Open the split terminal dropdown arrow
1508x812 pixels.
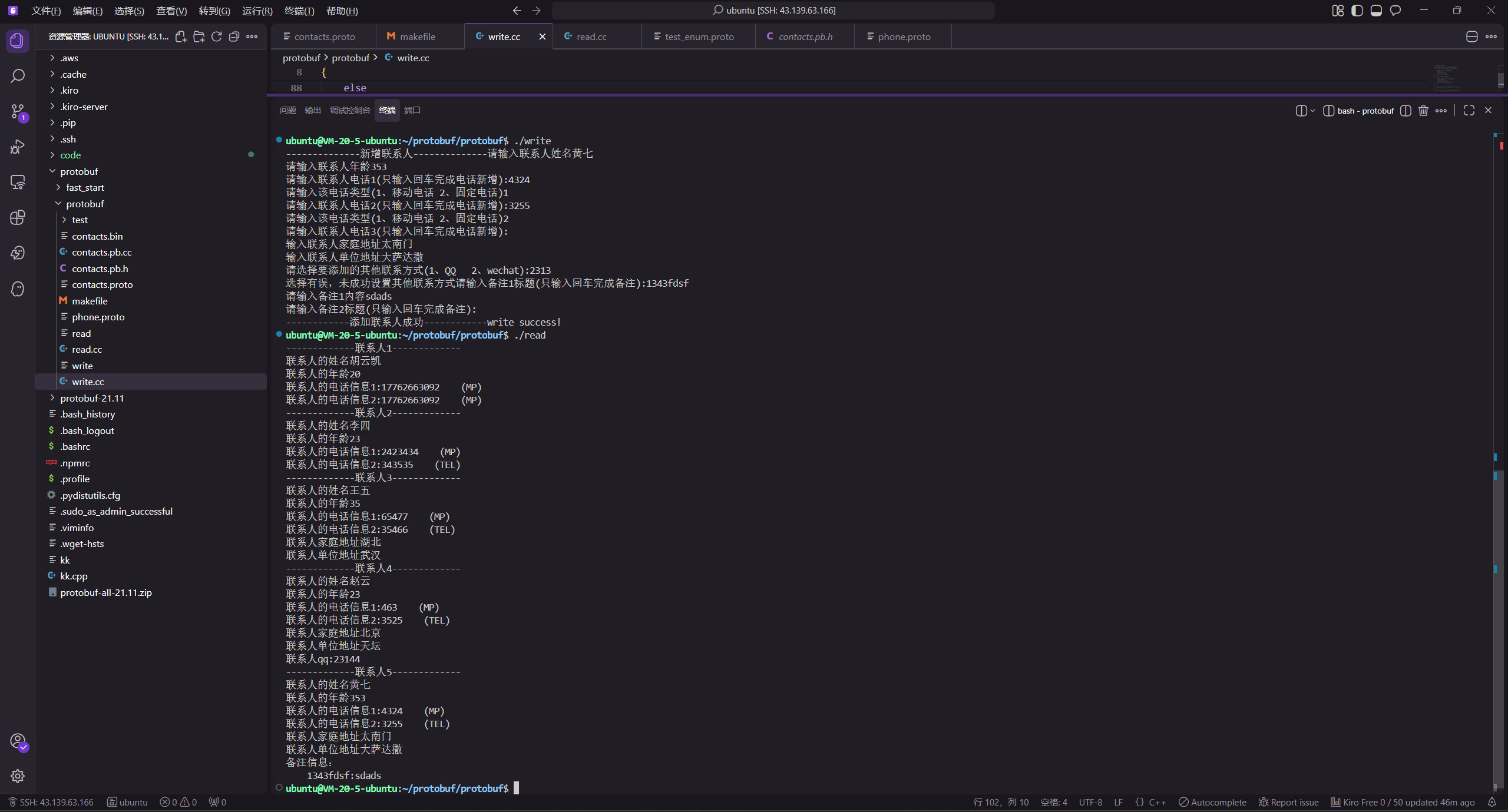pyautogui.click(x=1312, y=111)
